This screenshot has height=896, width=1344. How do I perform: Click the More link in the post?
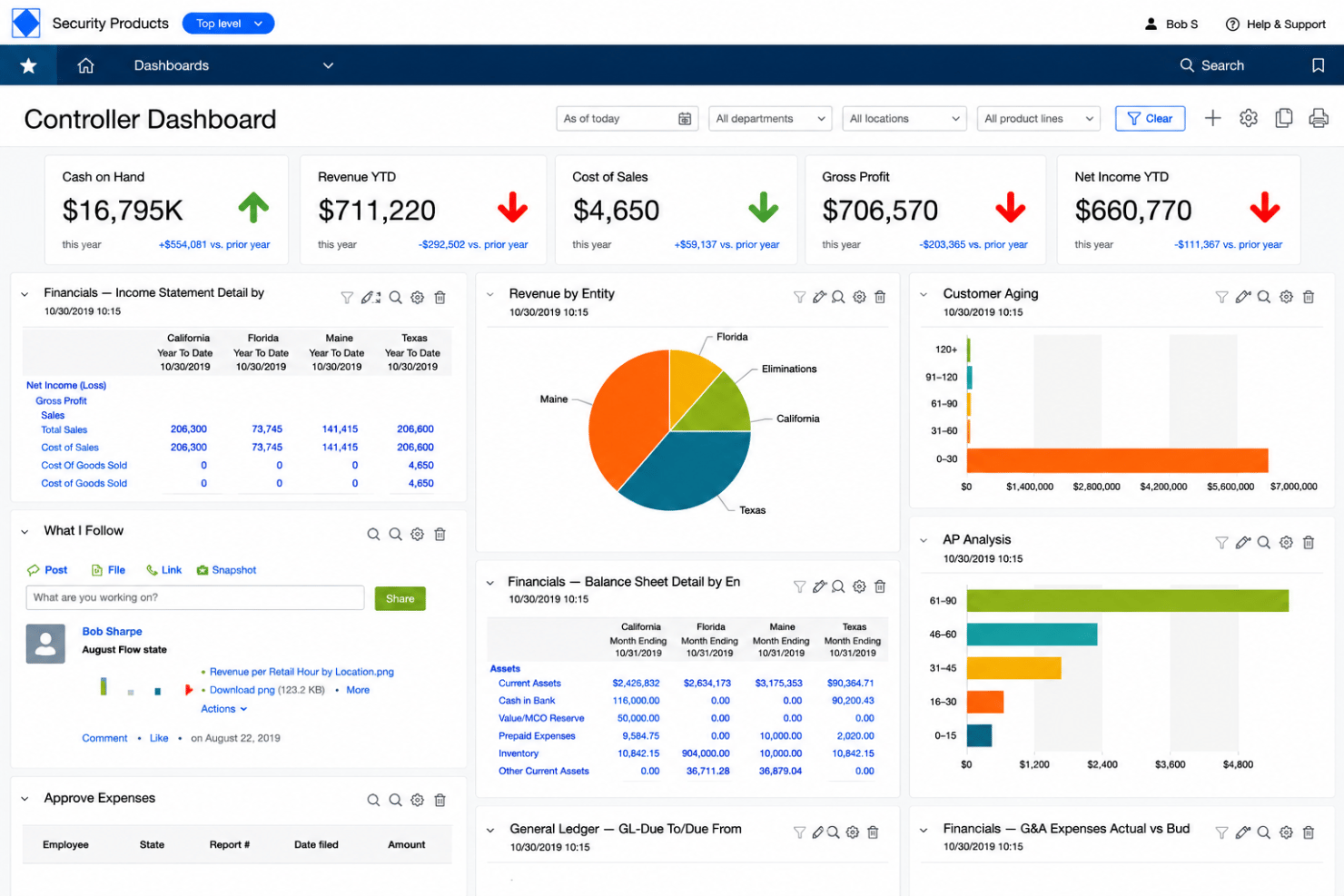pos(358,690)
